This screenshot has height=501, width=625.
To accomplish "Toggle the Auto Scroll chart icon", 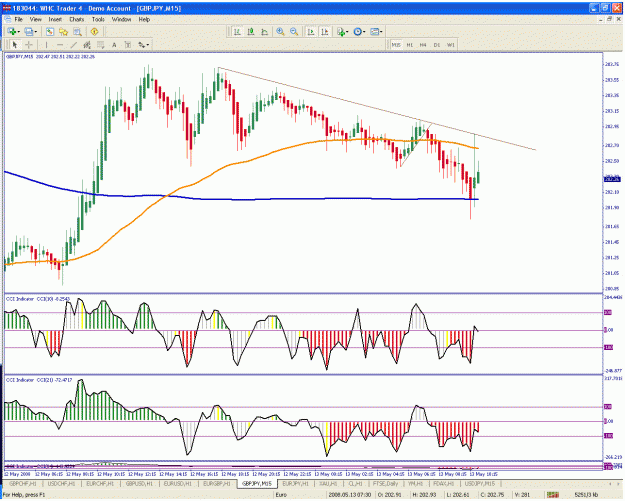I will point(311,31).
